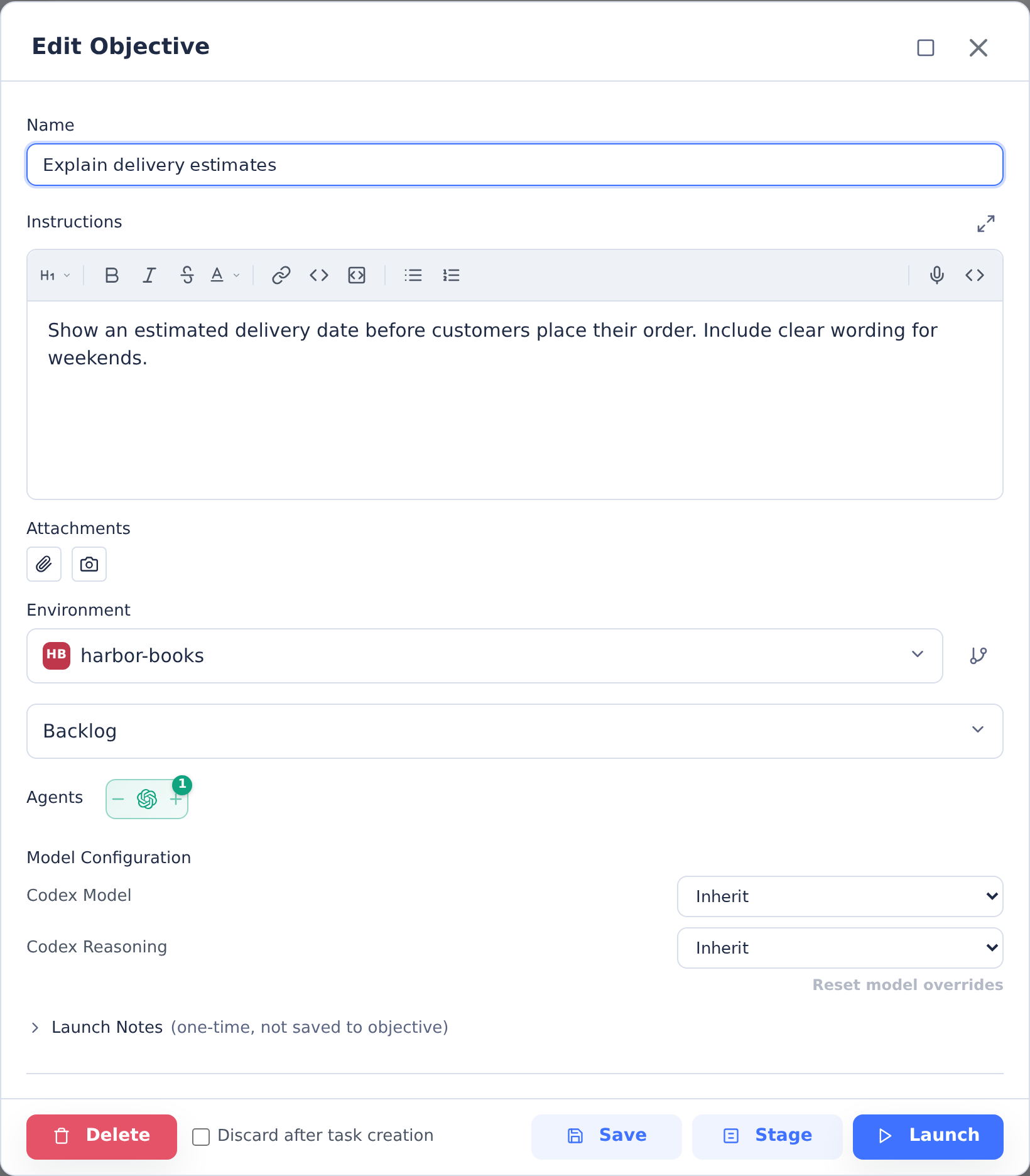Click inside the Instructions text area
Image resolution: width=1030 pixels, height=1176 pixels.
[515, 400]
